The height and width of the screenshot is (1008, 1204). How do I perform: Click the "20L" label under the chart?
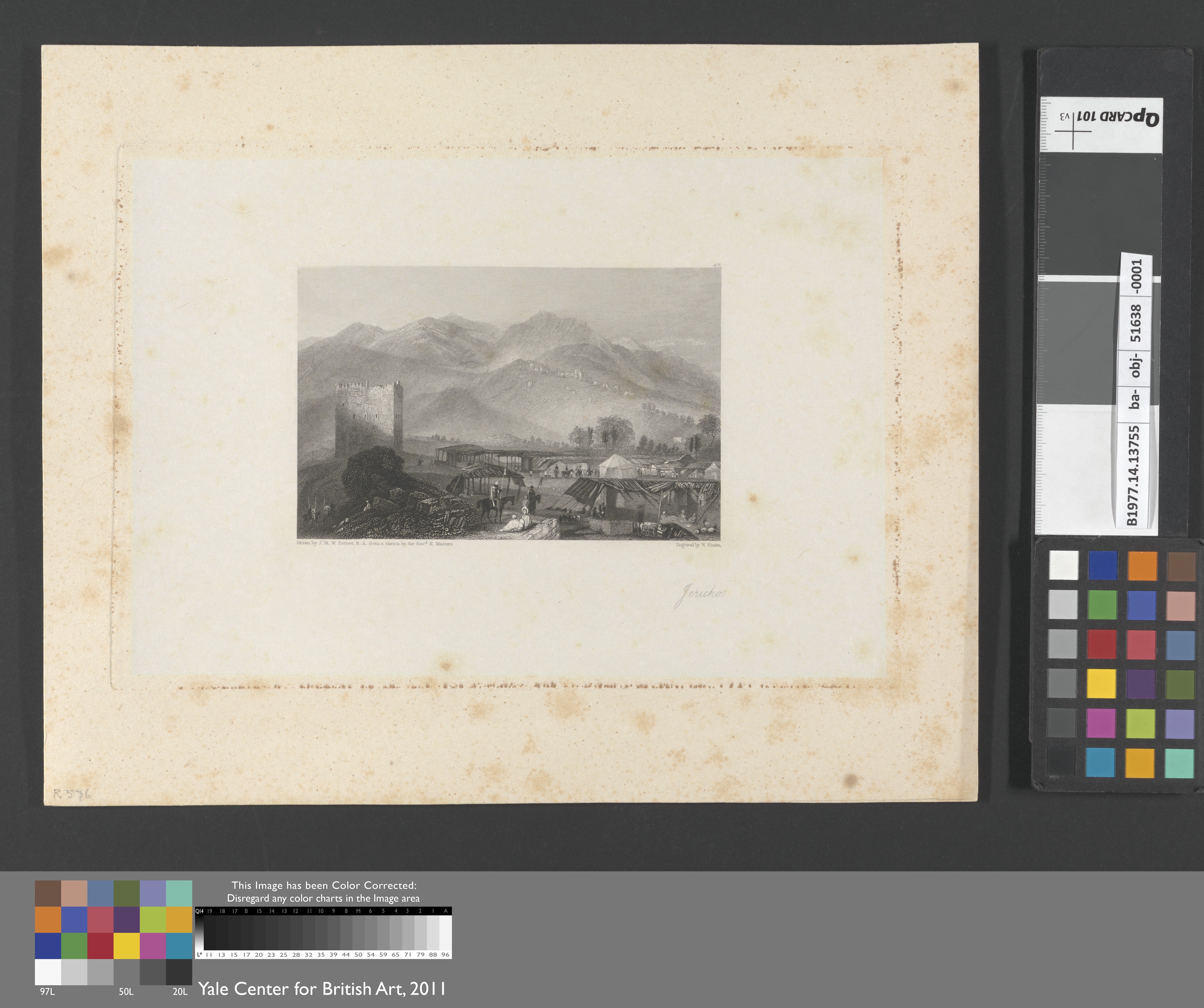coord(180,991)
